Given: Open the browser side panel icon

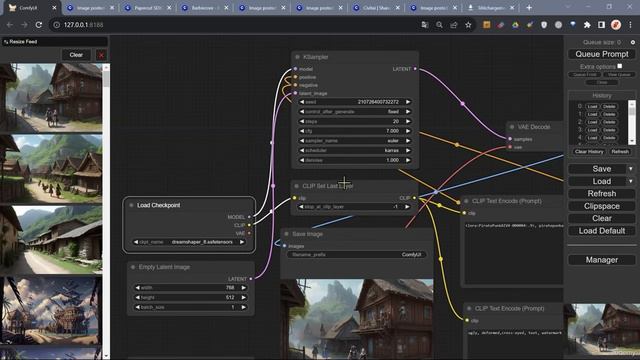Looking at the screenshot, I should point(601,25).
